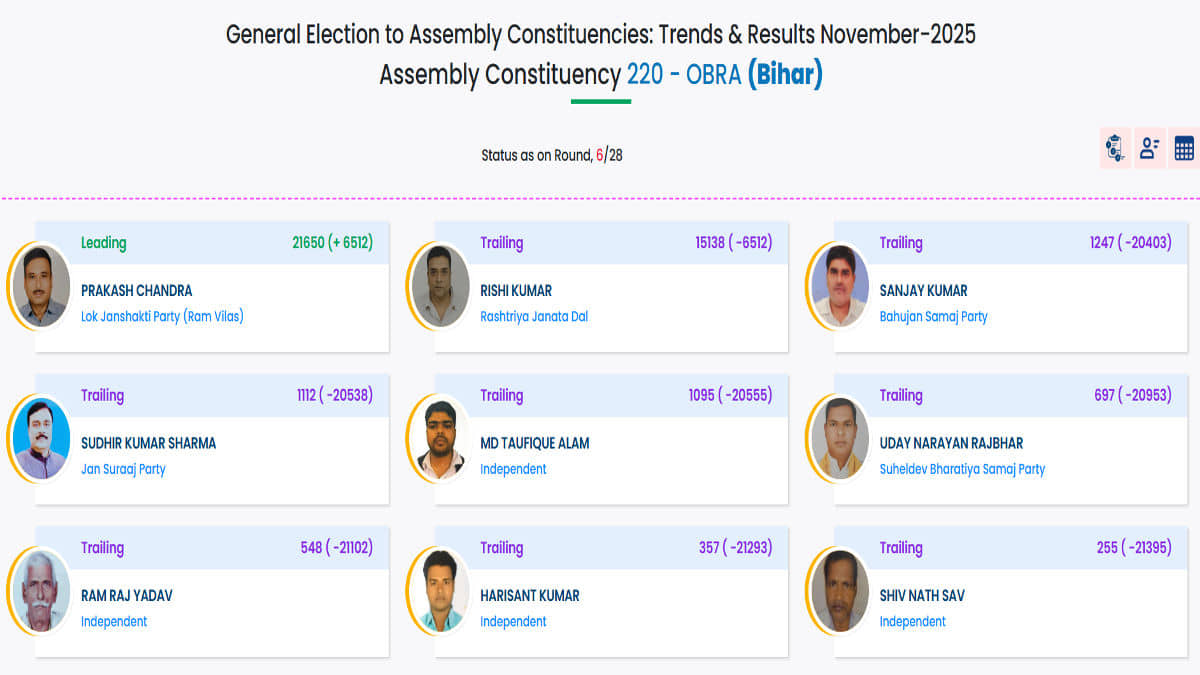Viewport: 1200px width, 675px height.
Task: Select Lok Janshakti Party (Ram Vilas) text
Action: (162, 317)
